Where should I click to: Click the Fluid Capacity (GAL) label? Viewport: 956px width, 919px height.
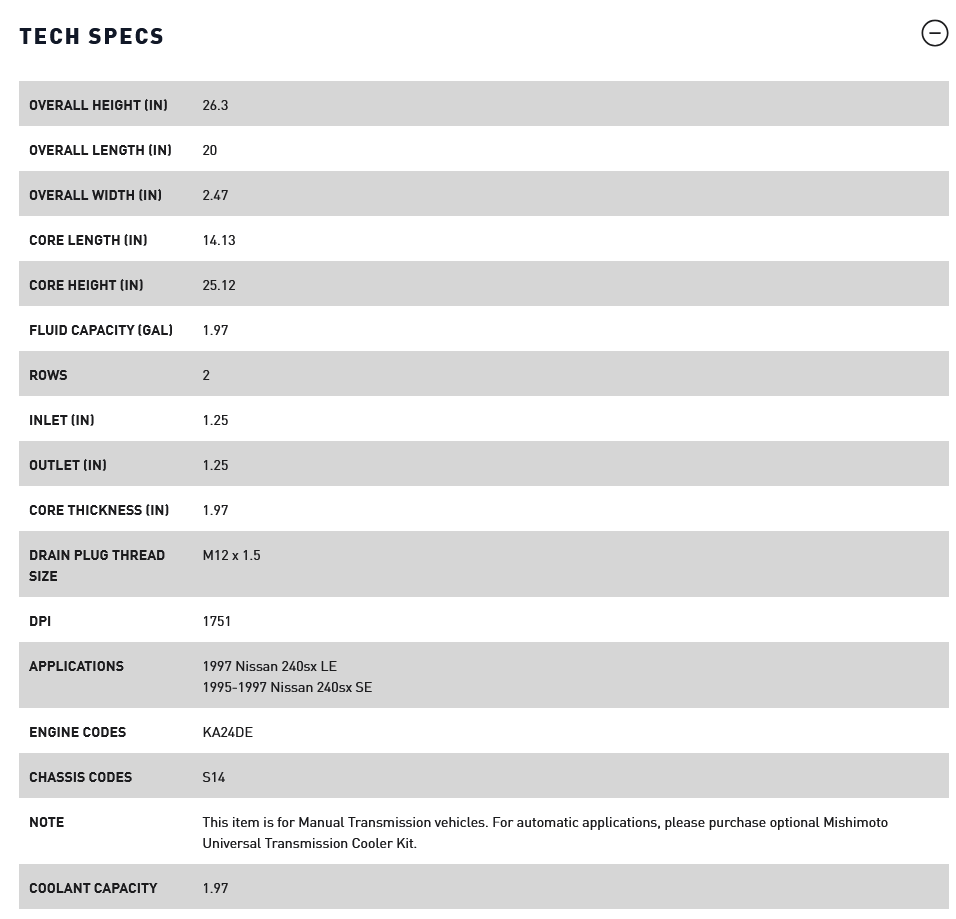coord(101,330)
